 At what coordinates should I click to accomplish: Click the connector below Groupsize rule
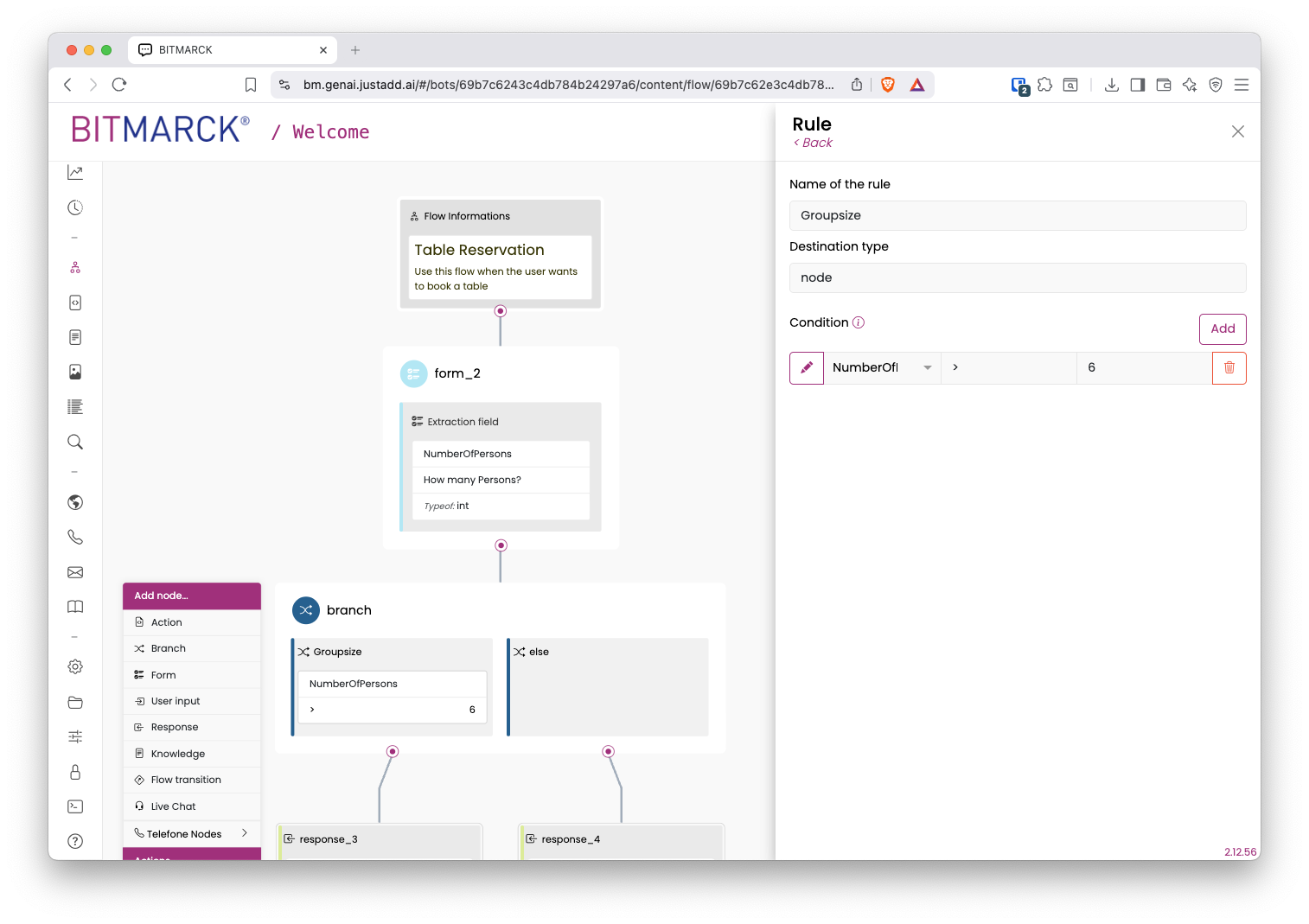[393, 751]
